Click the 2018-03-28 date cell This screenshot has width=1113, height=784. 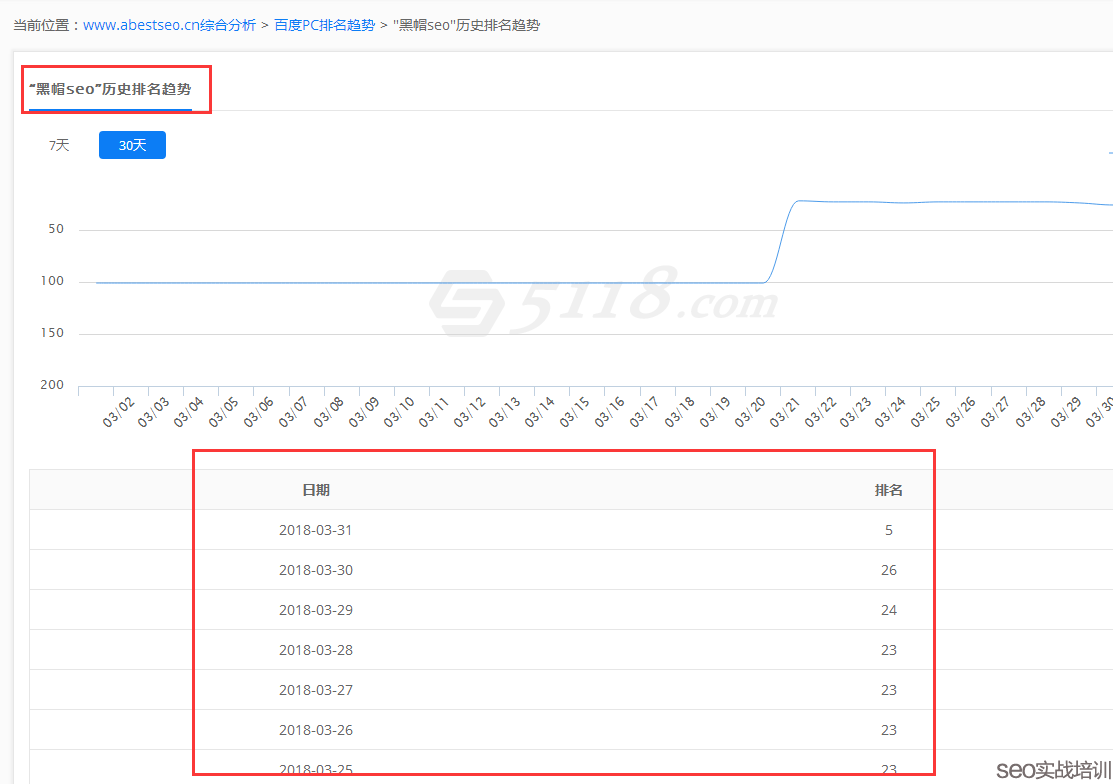coord(316,650)
